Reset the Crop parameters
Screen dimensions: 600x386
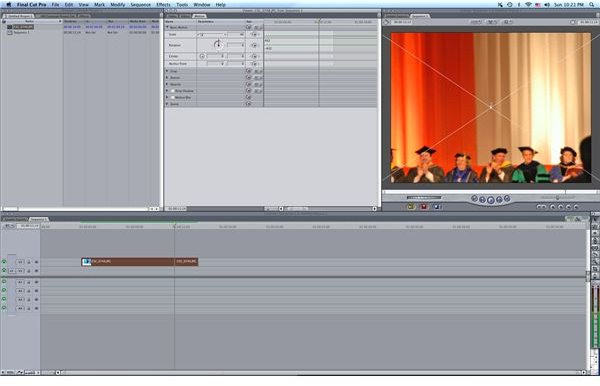(249, 71)
